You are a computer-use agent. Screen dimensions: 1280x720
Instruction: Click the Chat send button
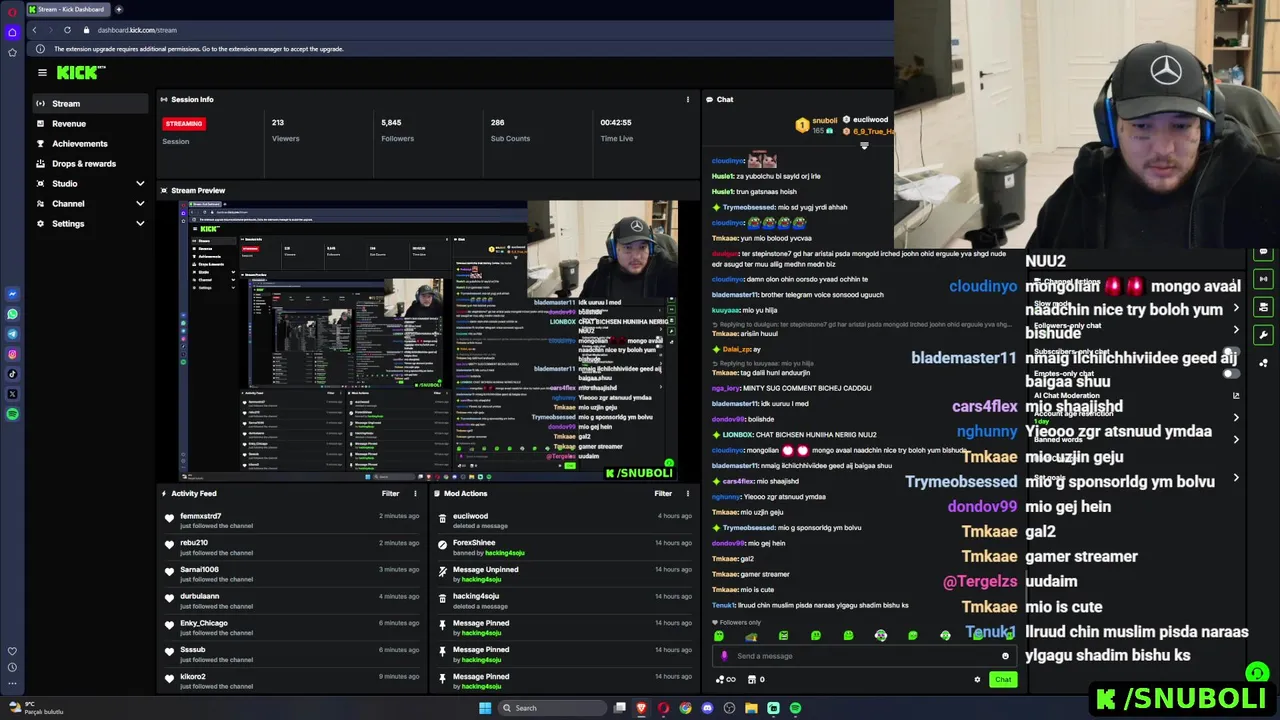pos(1003,679)
